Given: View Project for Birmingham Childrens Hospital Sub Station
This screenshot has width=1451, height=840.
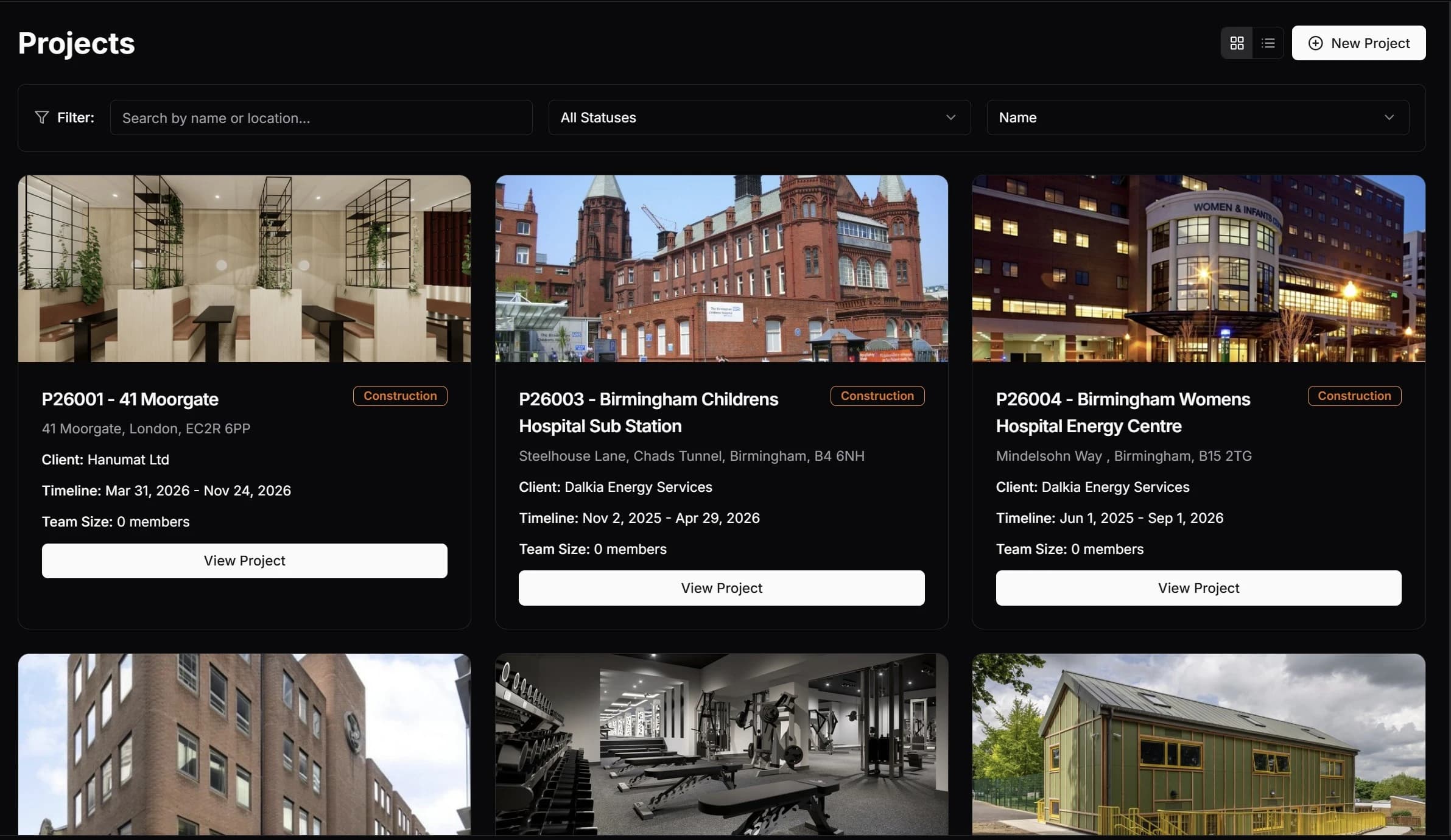Looking at the screenshot, I should [721, 587].
